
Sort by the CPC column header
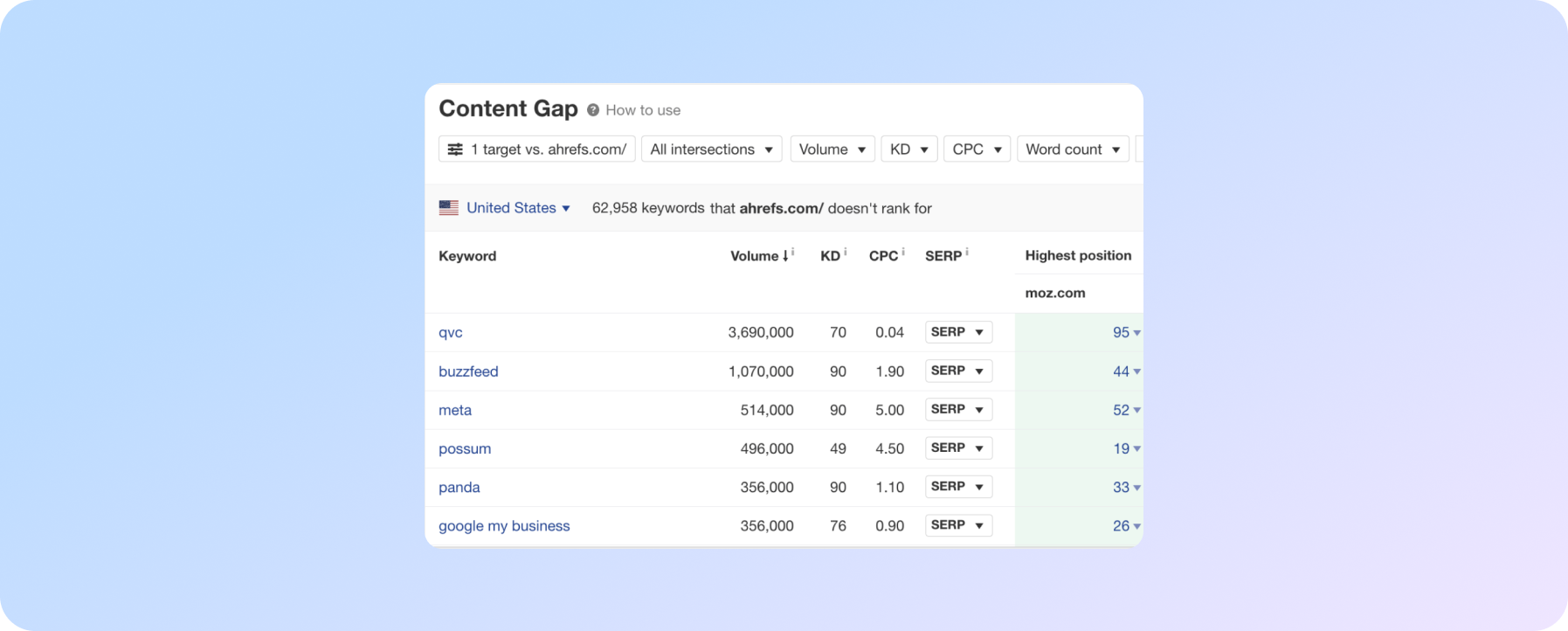tap(883, 256)
